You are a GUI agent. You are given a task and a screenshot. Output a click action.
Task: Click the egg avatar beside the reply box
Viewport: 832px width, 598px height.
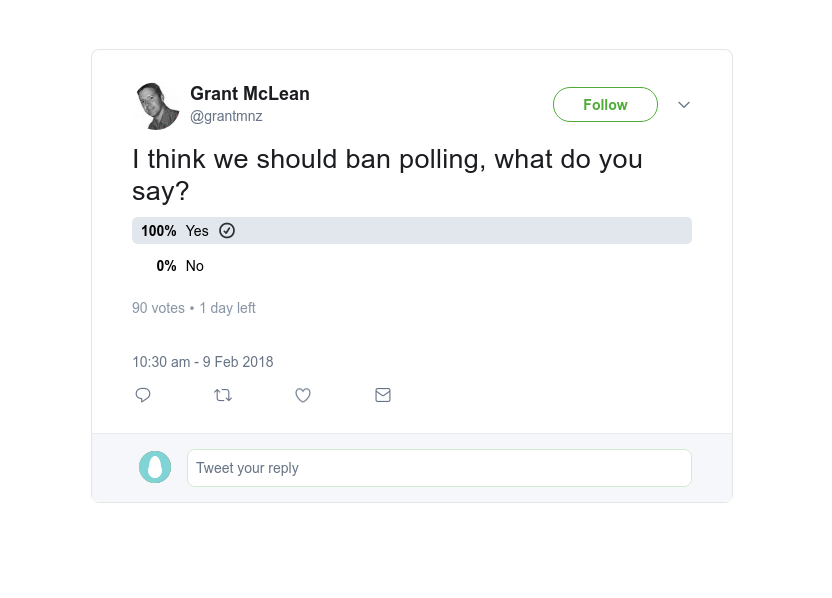click(155, 467)
